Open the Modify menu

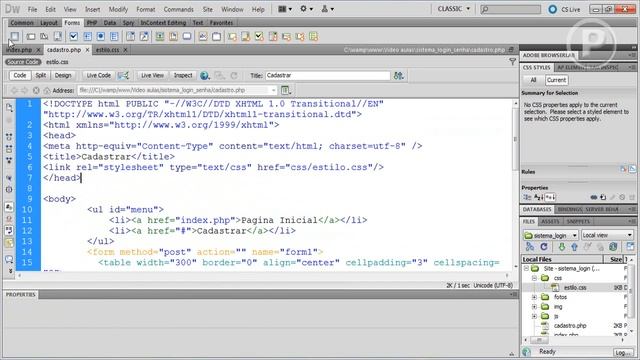(118, 9)
